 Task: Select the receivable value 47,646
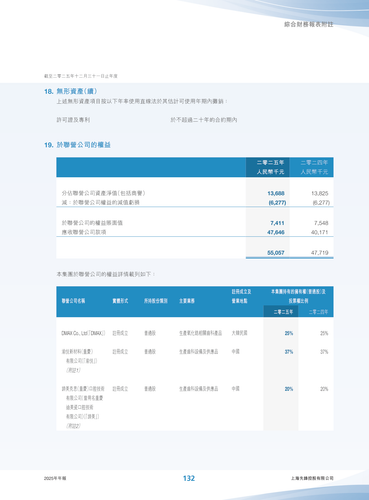point(276,232)
